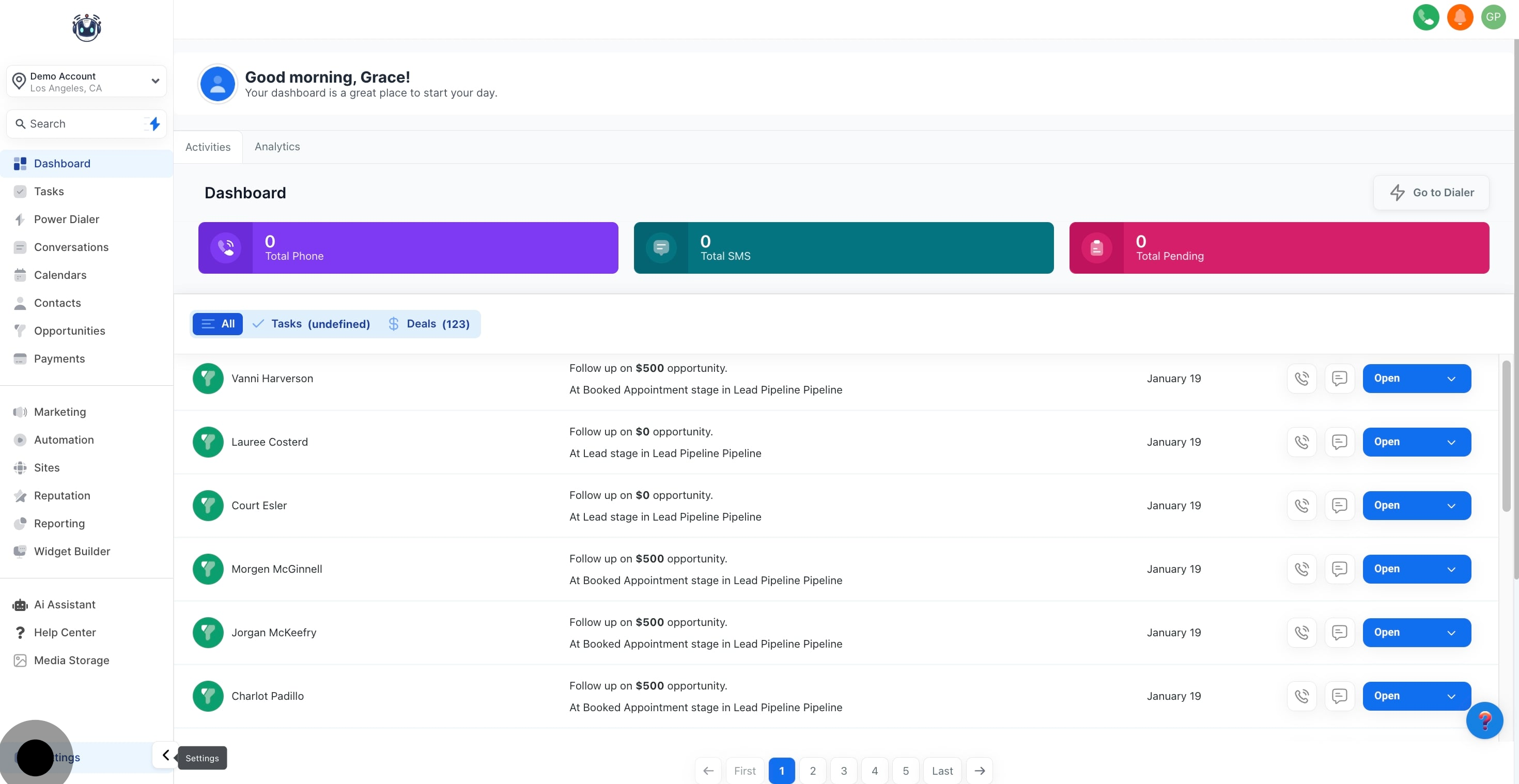The image size is (1519, 784).
Task: Select the All filter toggle
Action: (218, 324)
